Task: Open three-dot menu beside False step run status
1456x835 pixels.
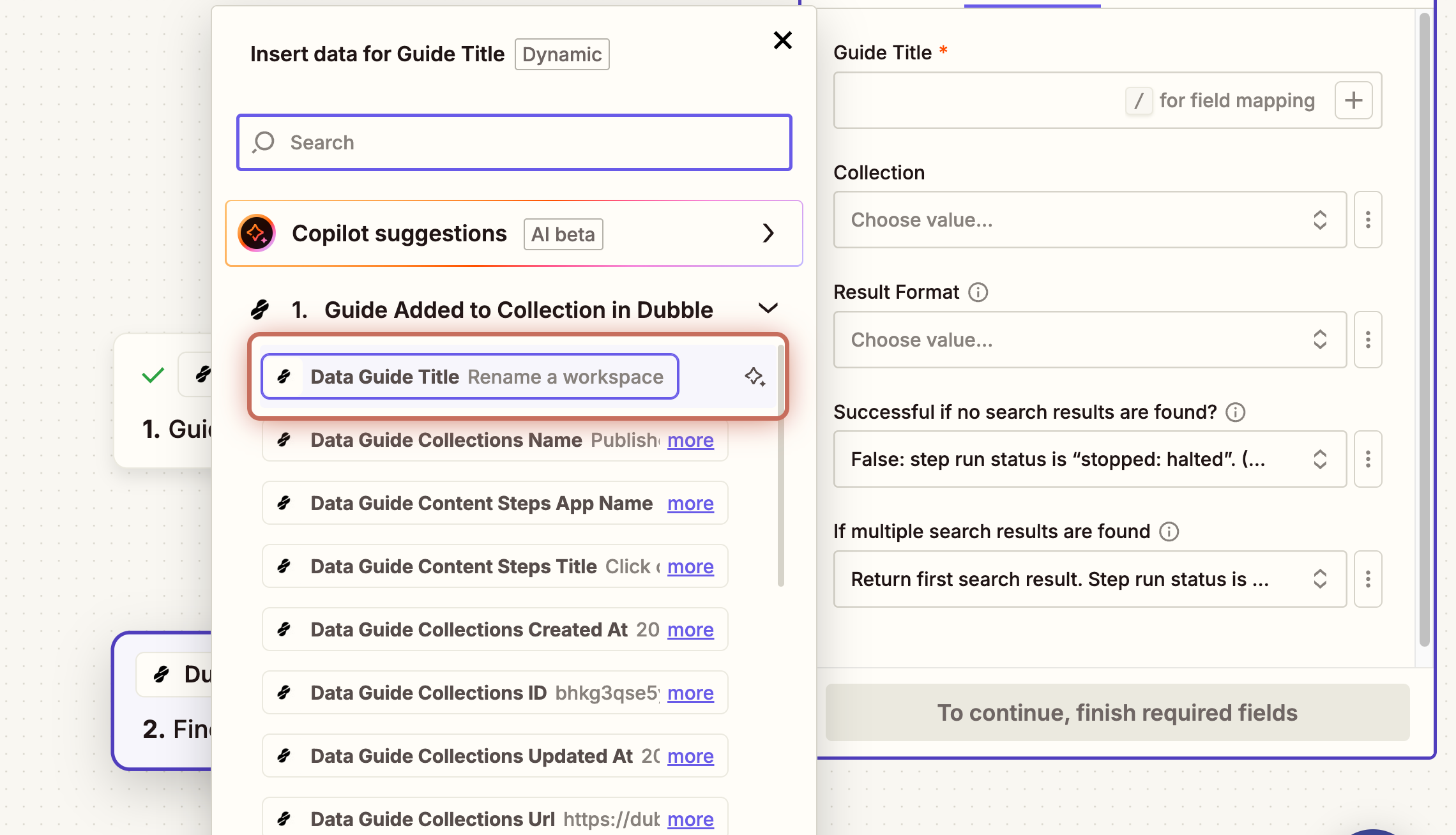Action: [1368, 459]
